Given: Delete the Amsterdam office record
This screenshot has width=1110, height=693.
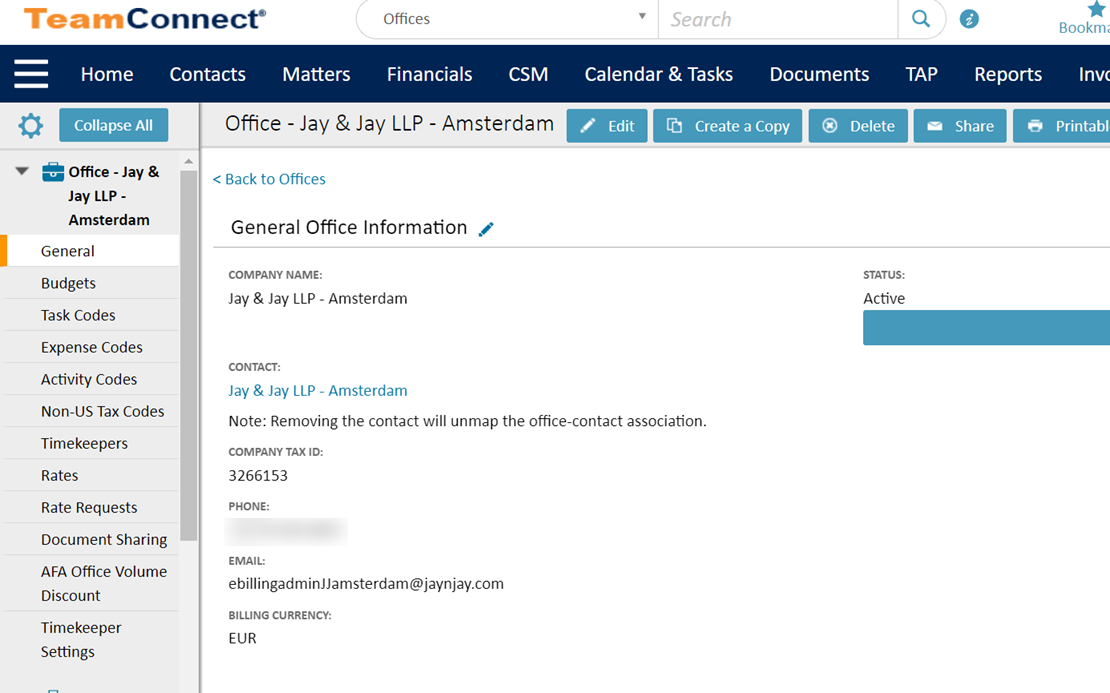Looking at the screenshot, I should click(x=857, y=126).
